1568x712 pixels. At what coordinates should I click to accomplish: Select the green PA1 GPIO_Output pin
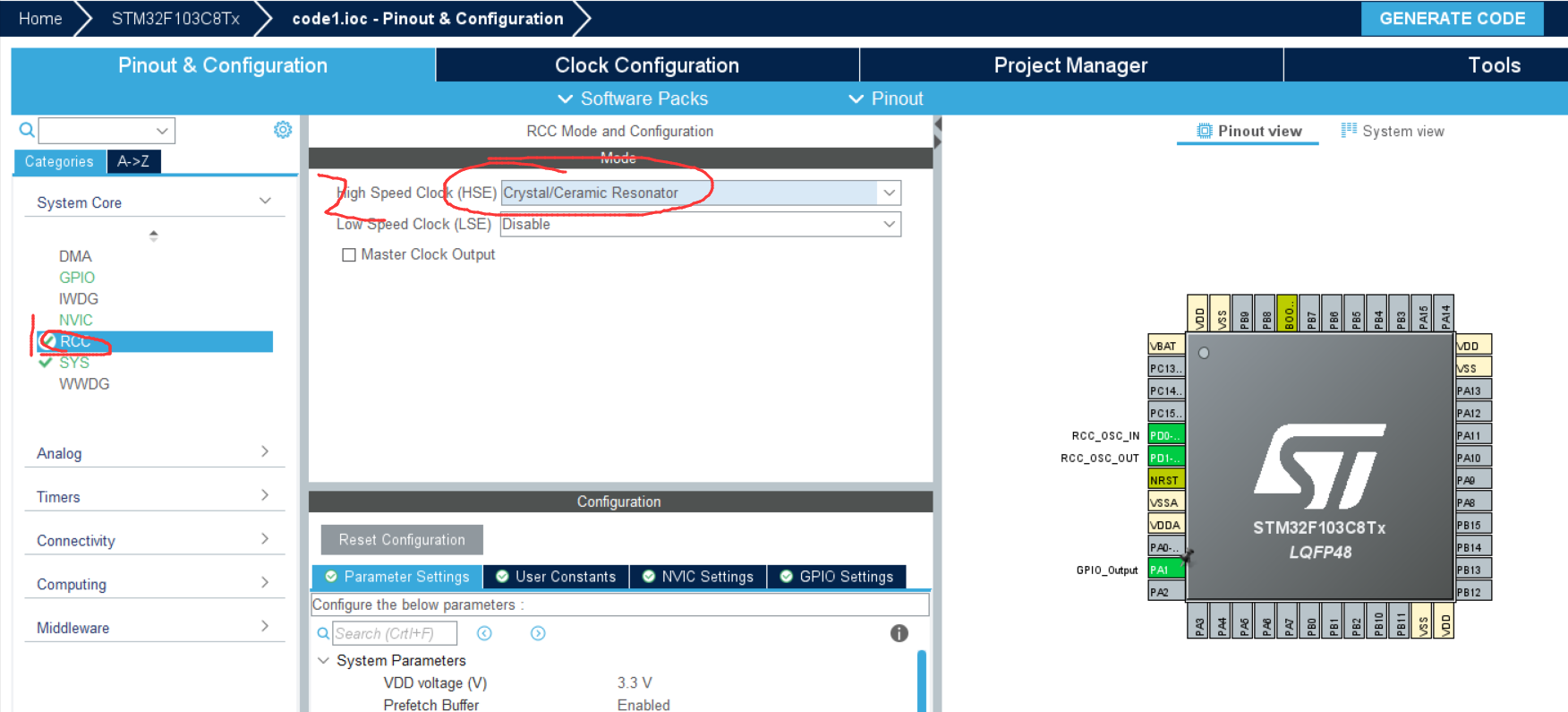[x=1166, y=570]
